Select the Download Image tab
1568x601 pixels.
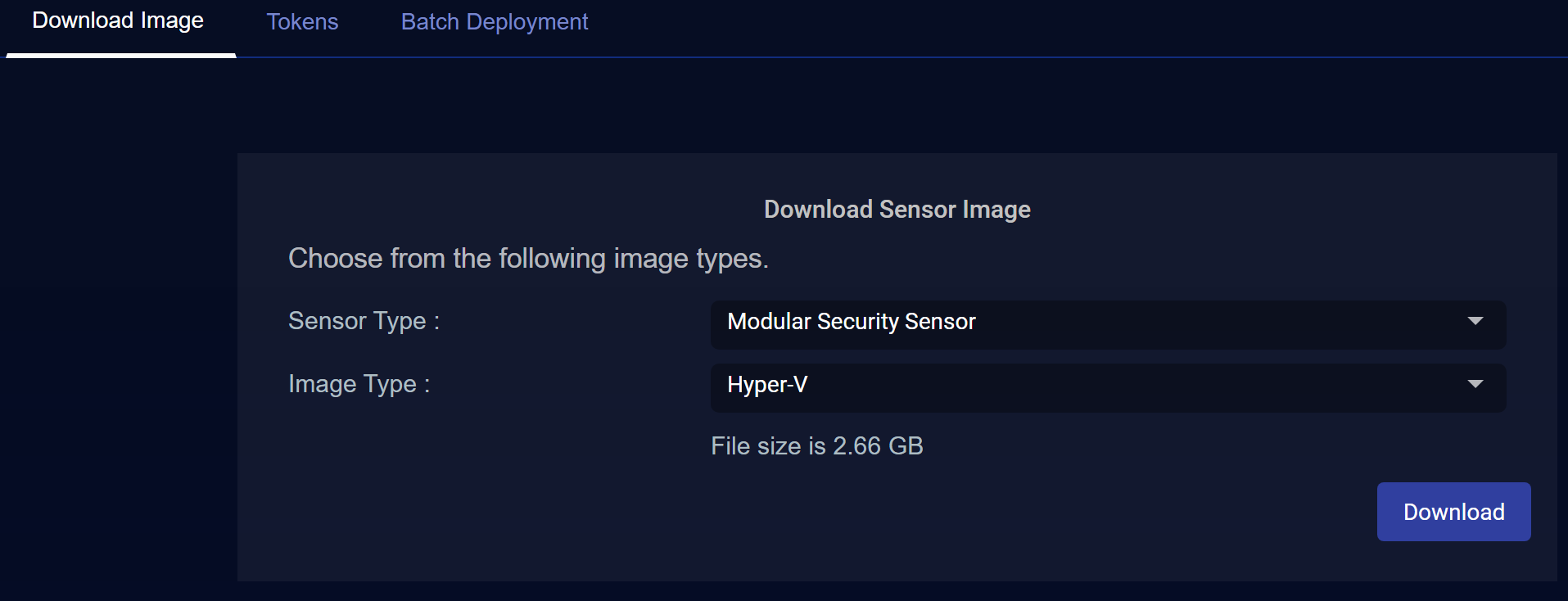pos(118,21)
